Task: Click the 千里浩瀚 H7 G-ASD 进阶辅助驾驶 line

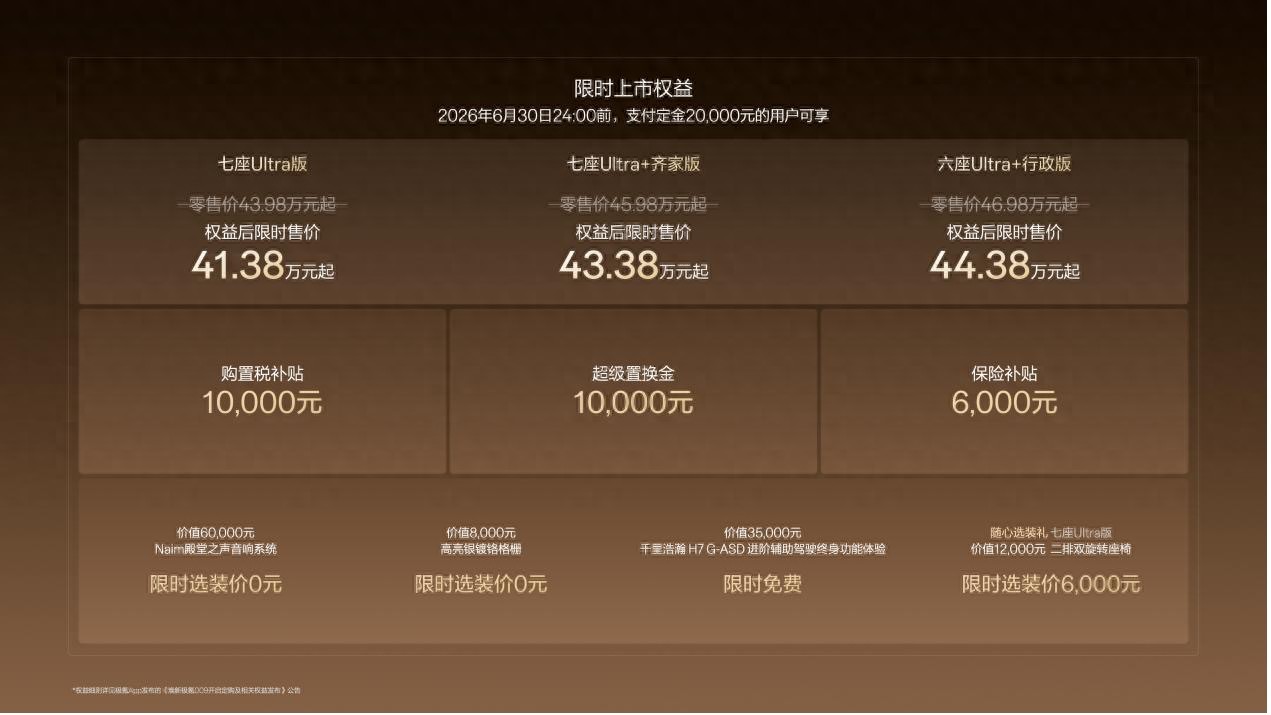Action: click(762, 549)
